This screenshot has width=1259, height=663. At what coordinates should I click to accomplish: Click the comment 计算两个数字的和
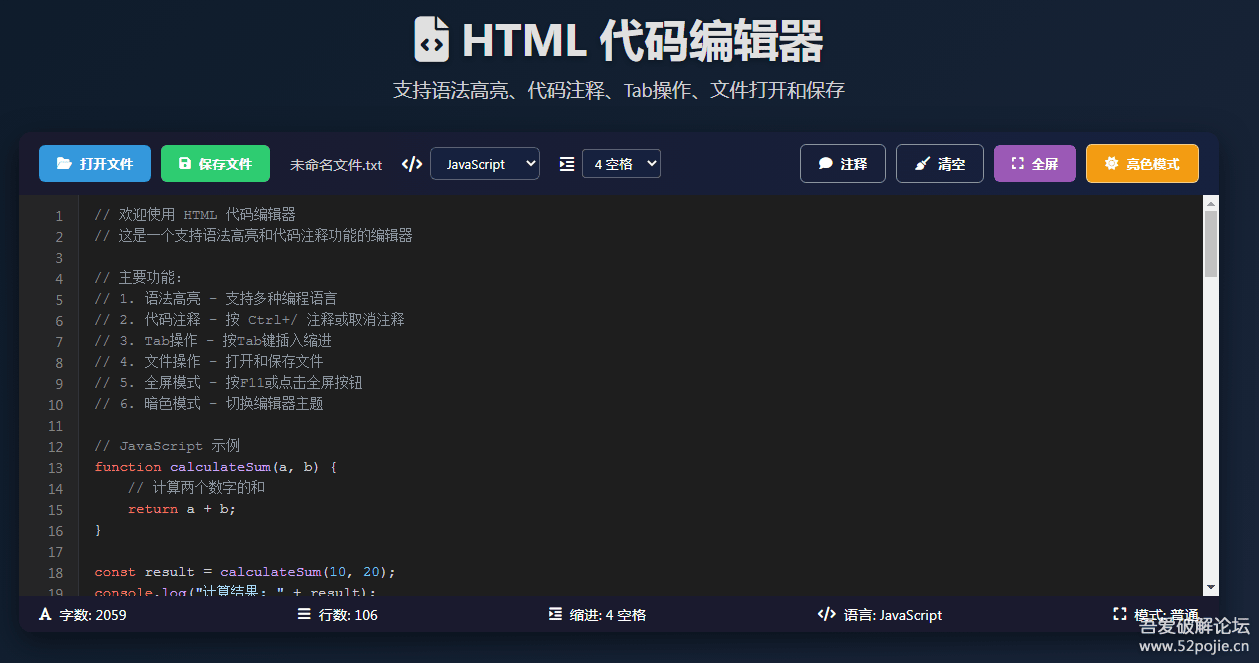click(x=197, y=488)
